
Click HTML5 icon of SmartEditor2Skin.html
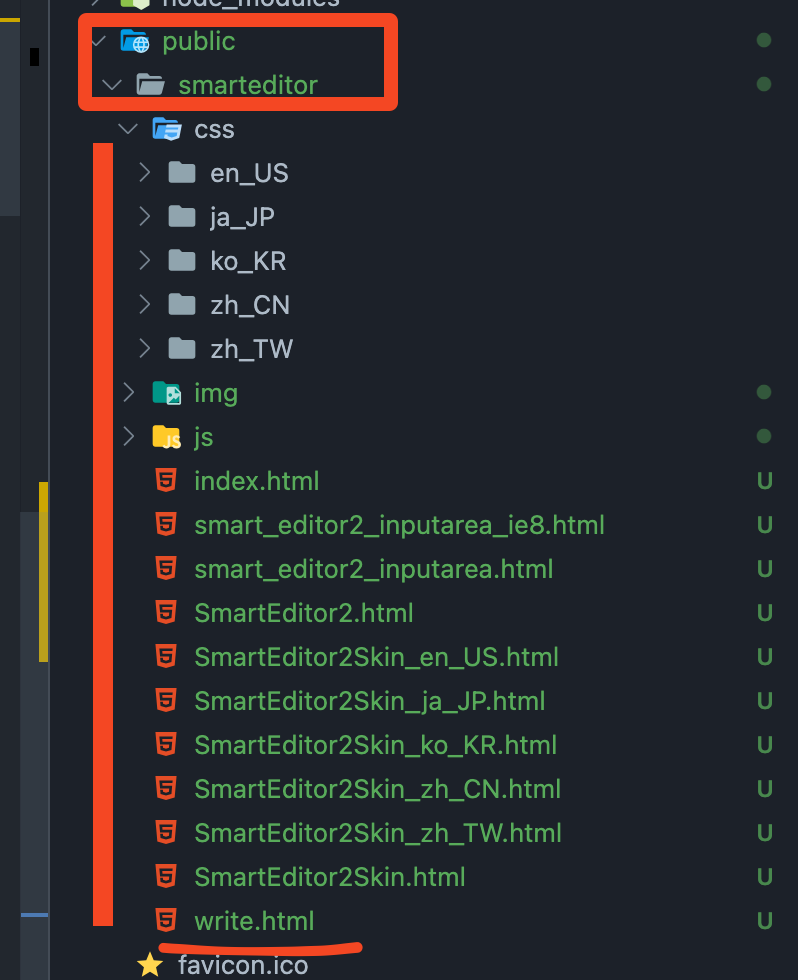(x=166, y=876)
